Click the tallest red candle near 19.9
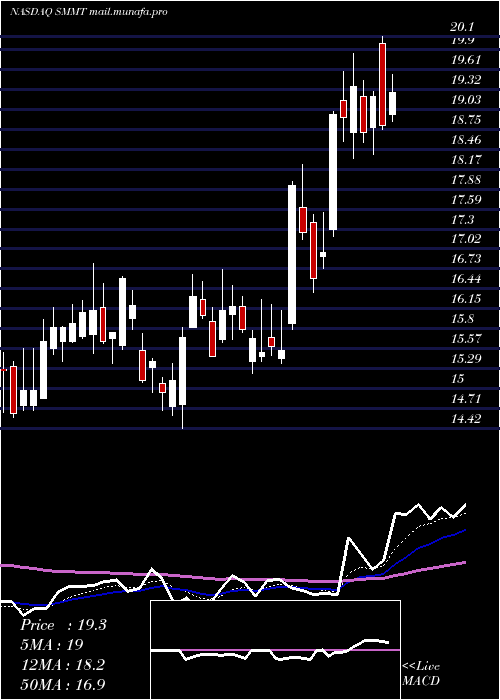The image size is (500, 700). (x=383, y=84)
